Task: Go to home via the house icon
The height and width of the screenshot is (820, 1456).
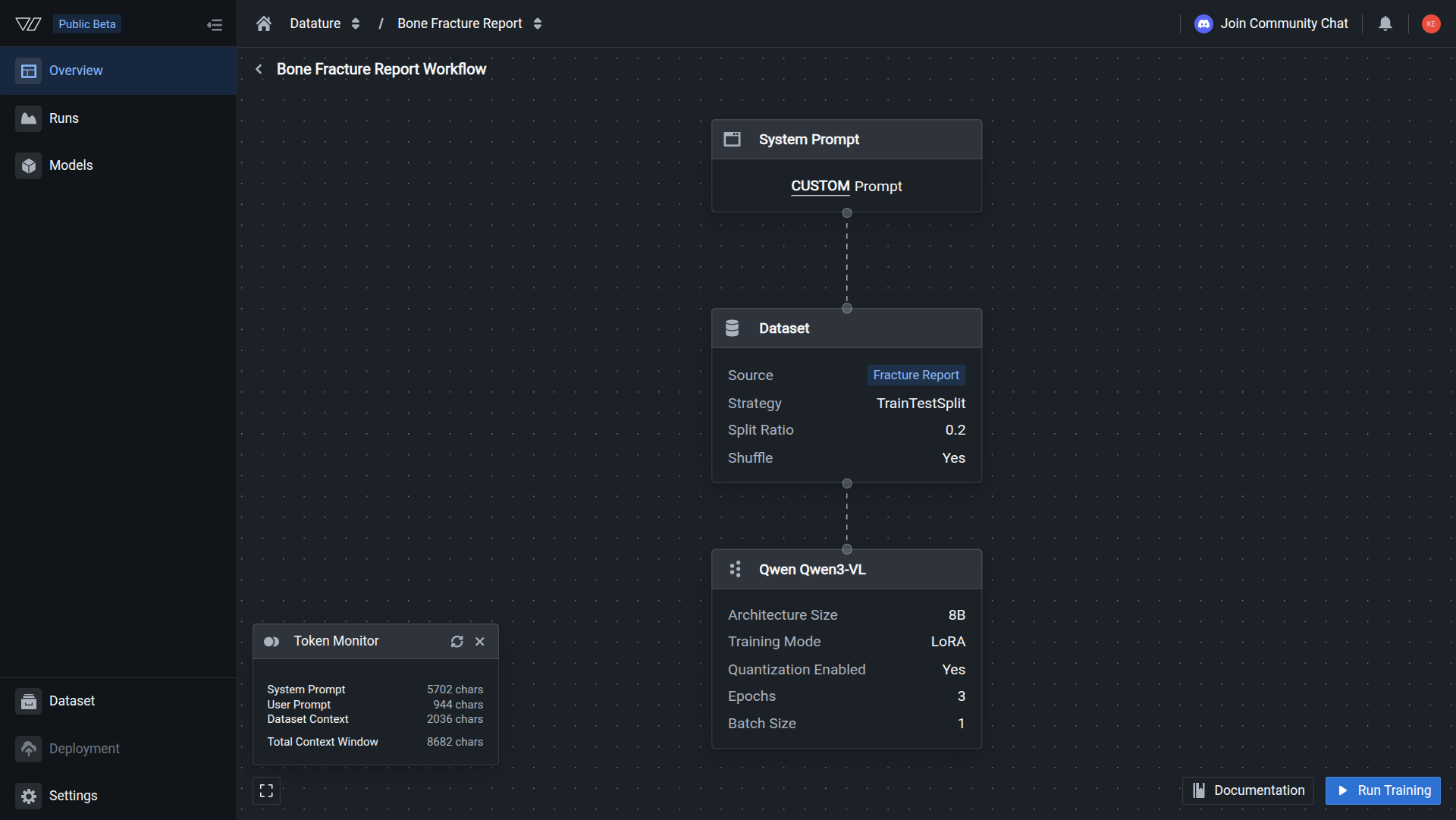Action: click(264, 24)
